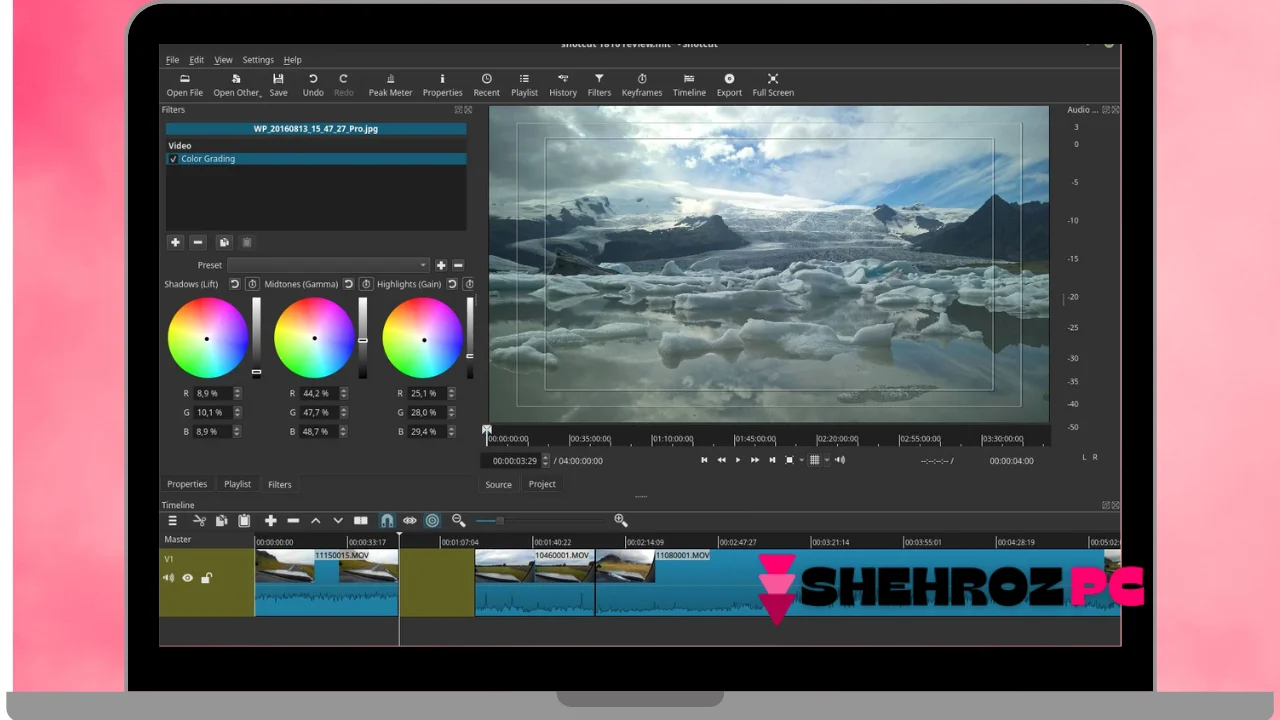Open the Properties panel from the toolbar
This screenshot has width=1280, height=720.
coord(442,85)
